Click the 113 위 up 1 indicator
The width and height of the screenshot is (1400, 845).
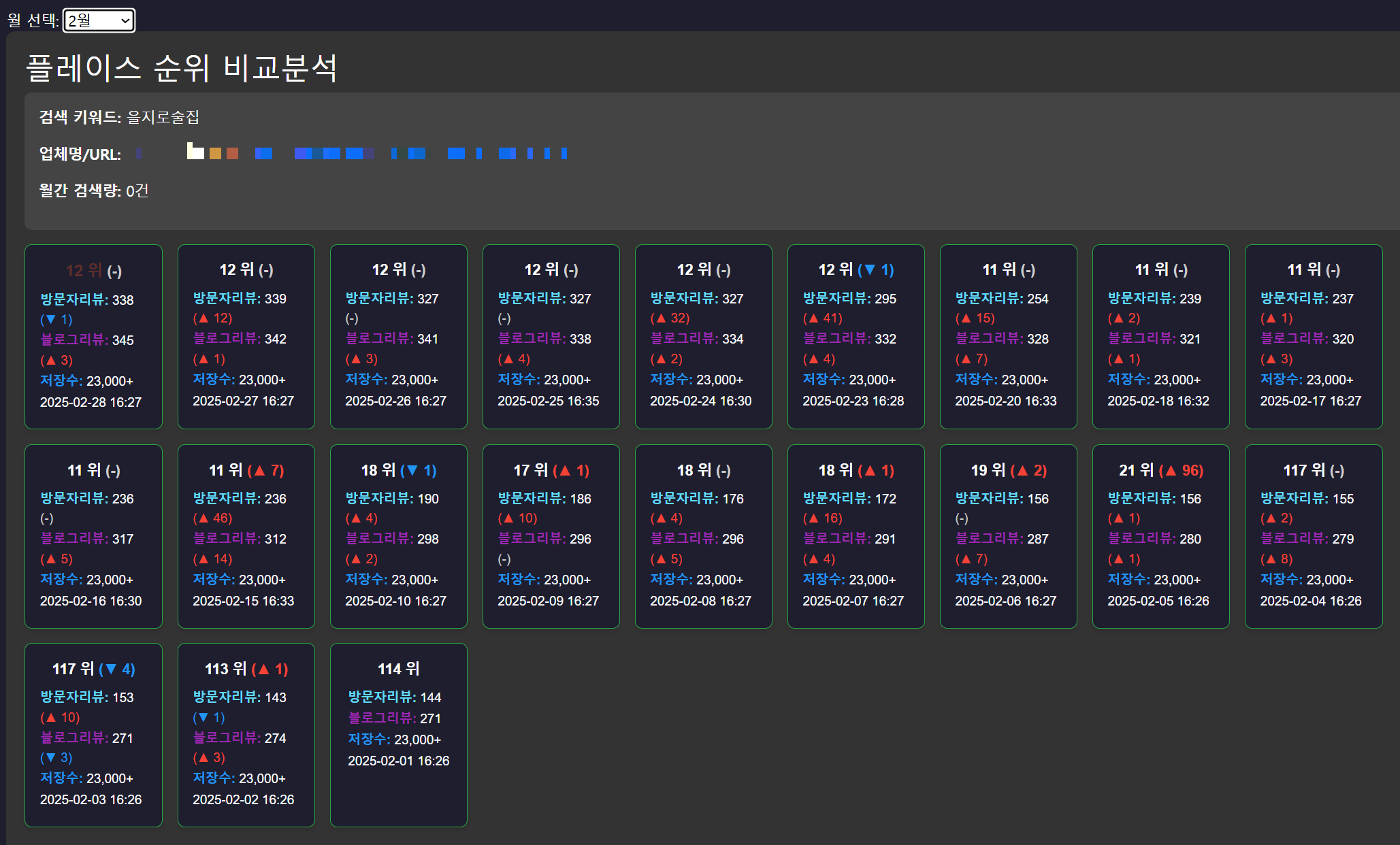point(270,669)
